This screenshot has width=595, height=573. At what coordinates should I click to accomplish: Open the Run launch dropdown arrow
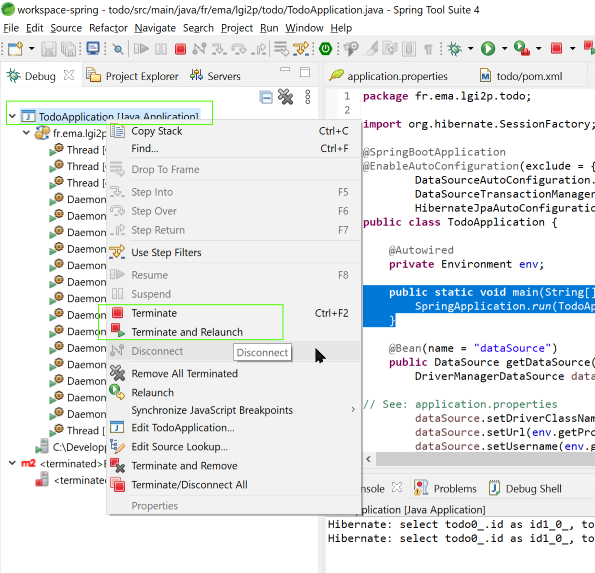click(504, 49)
